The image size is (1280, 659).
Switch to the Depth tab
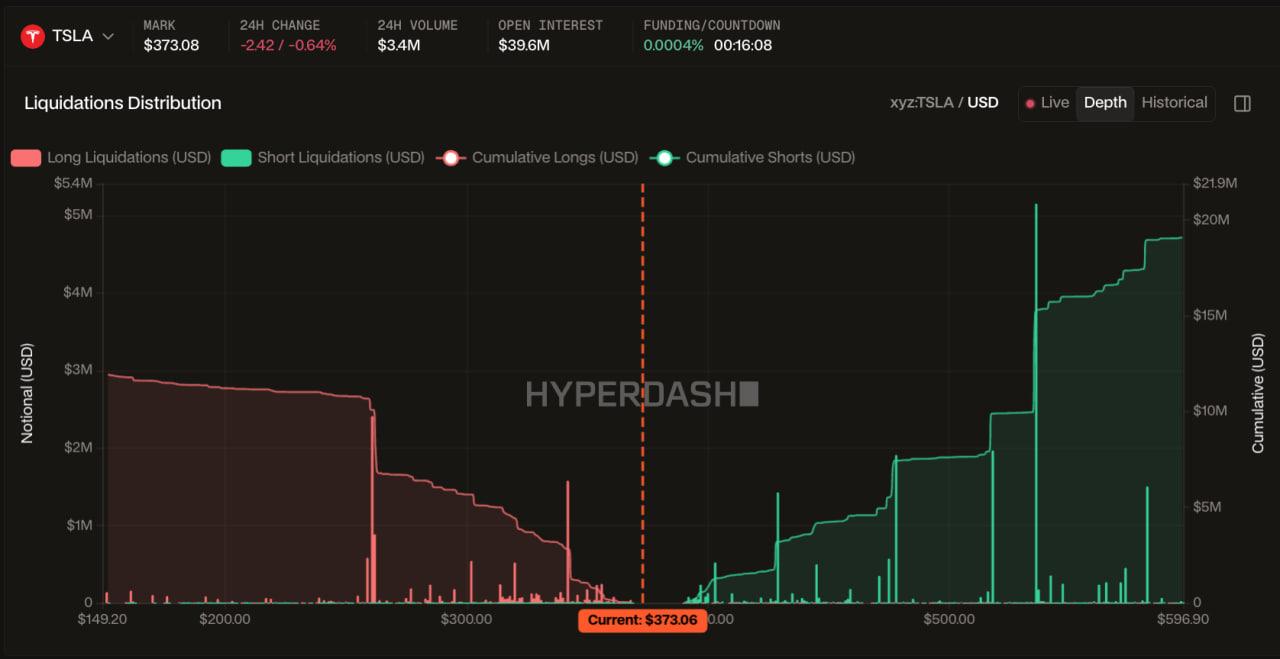1105,102
